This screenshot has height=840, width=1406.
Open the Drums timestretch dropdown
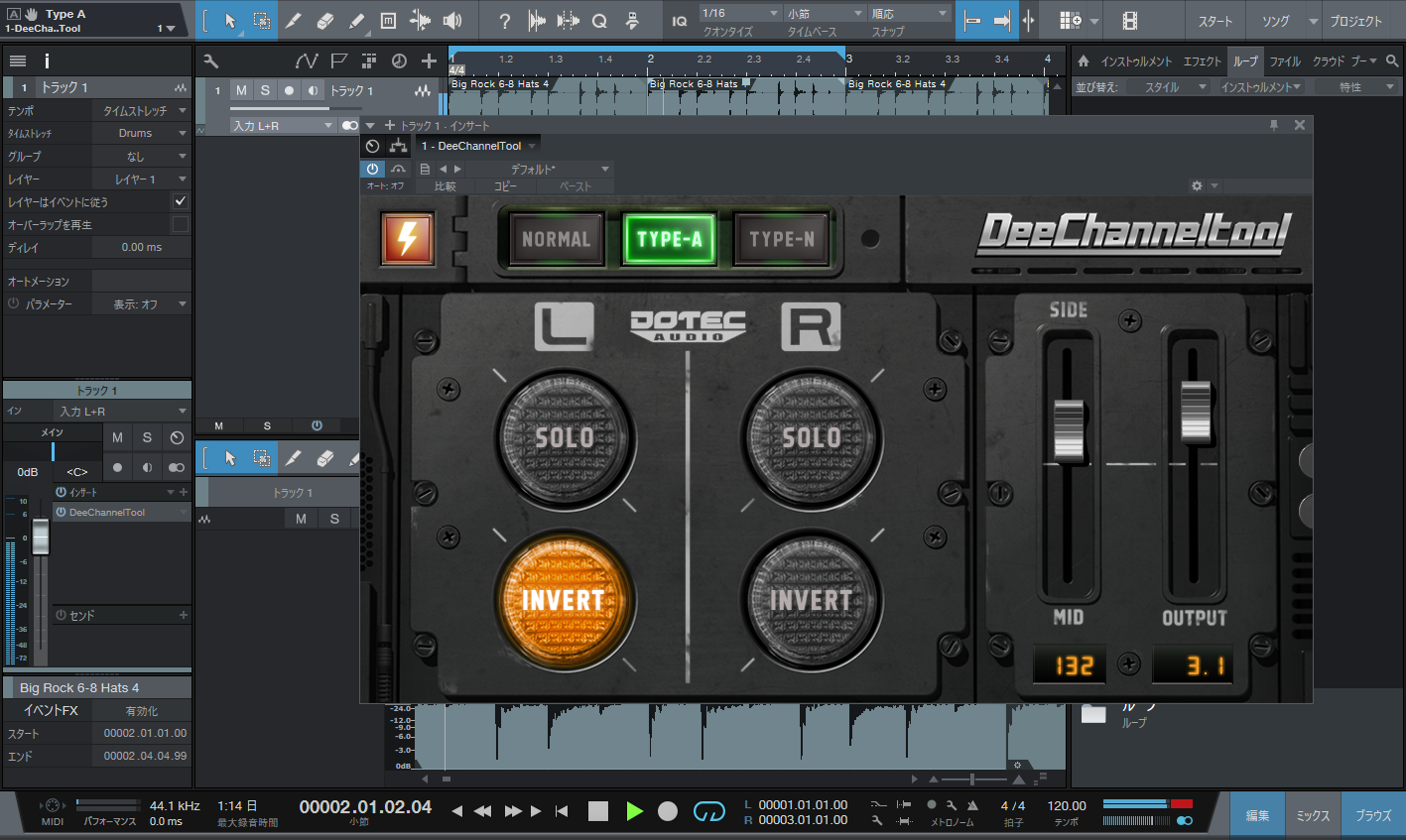[x=142, y=133]
